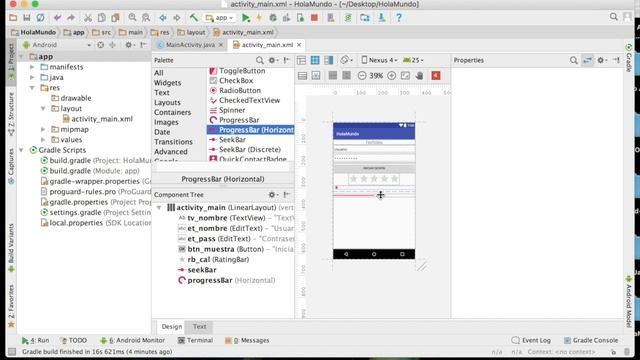Open the Android project view dropdown
Screen dimensions: 640x360
tap(56, 45)
